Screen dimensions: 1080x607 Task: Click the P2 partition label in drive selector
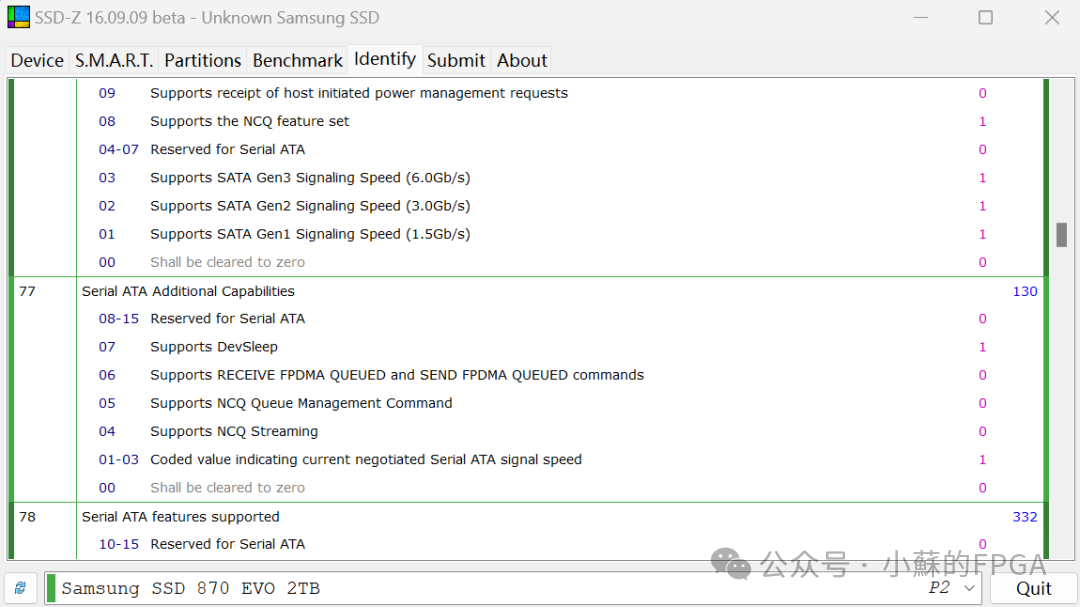[939, 588]
